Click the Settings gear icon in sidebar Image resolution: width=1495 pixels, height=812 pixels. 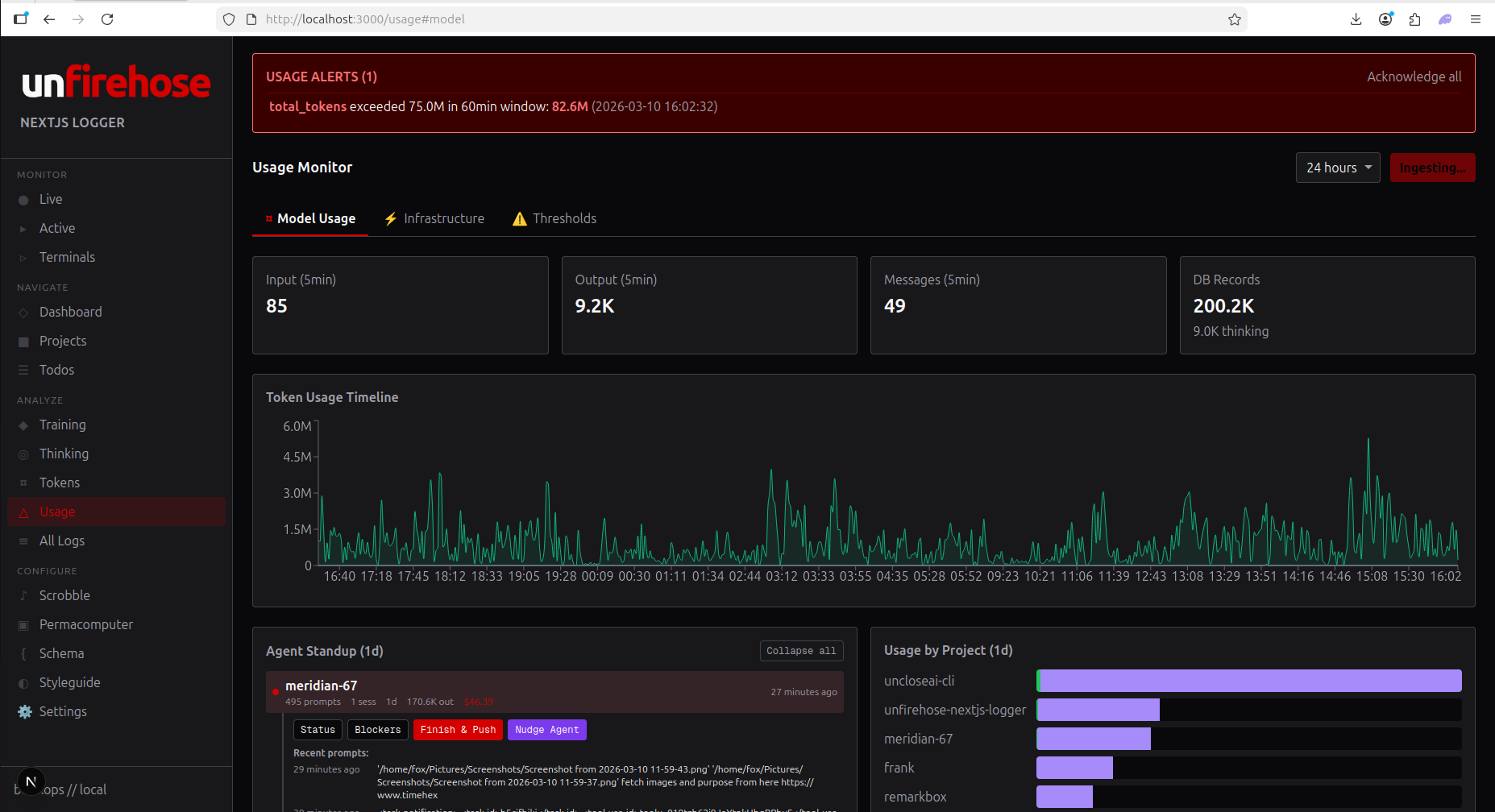pyautogui.click(x=25, y=711)
